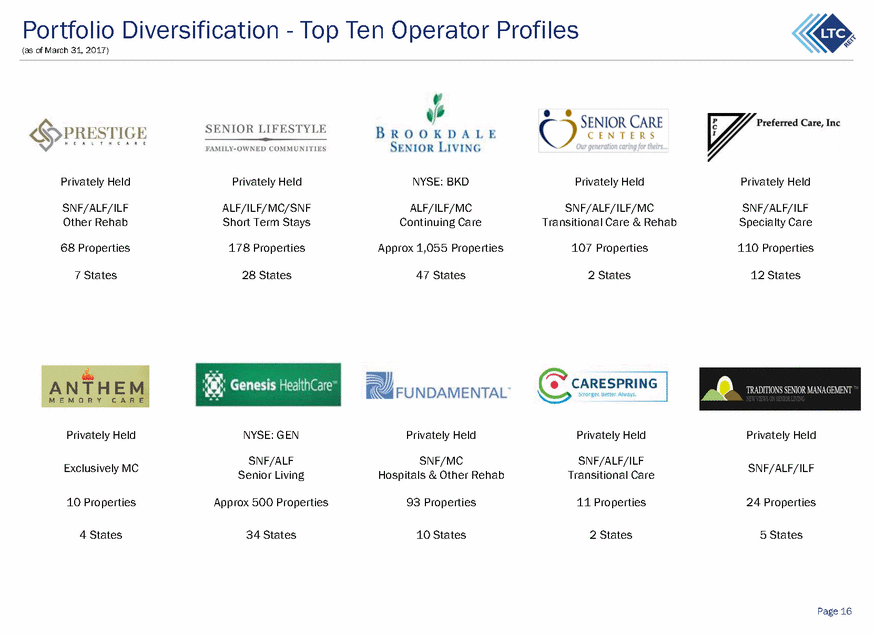Select 'Transitional Care' under CareSpring

click(x=611, y=475)
